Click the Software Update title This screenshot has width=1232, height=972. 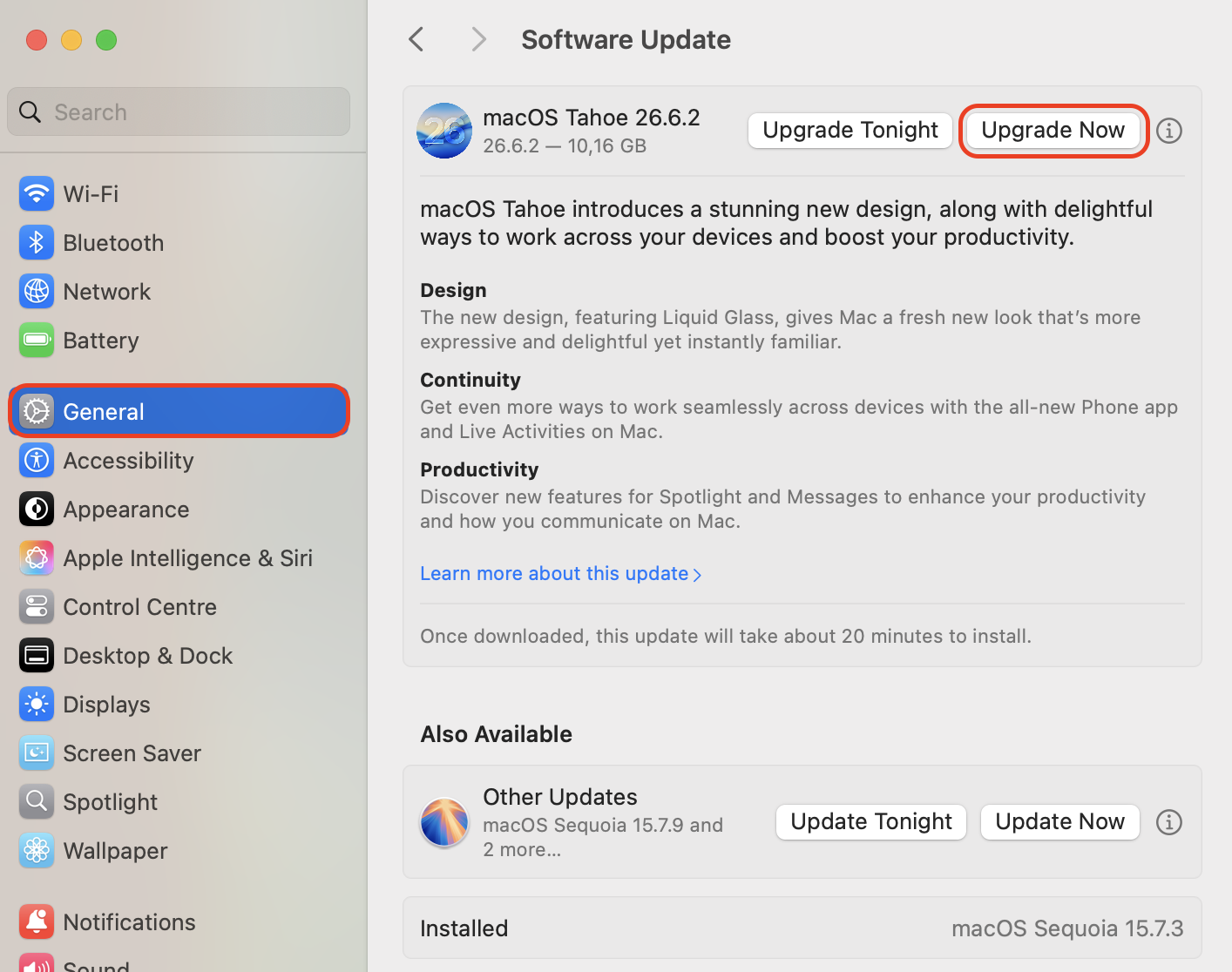[x=626, y=39]
